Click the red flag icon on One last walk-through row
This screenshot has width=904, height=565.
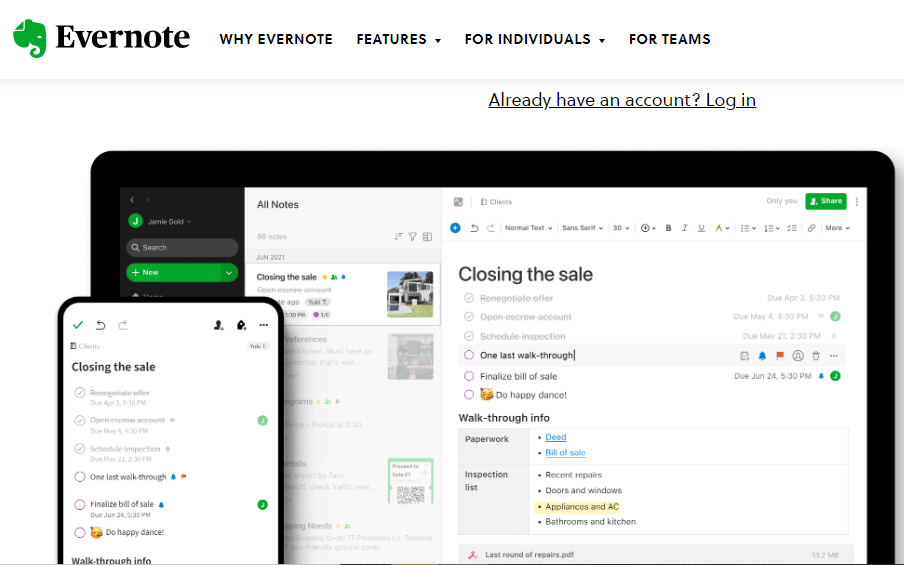(x=780, y=356)
